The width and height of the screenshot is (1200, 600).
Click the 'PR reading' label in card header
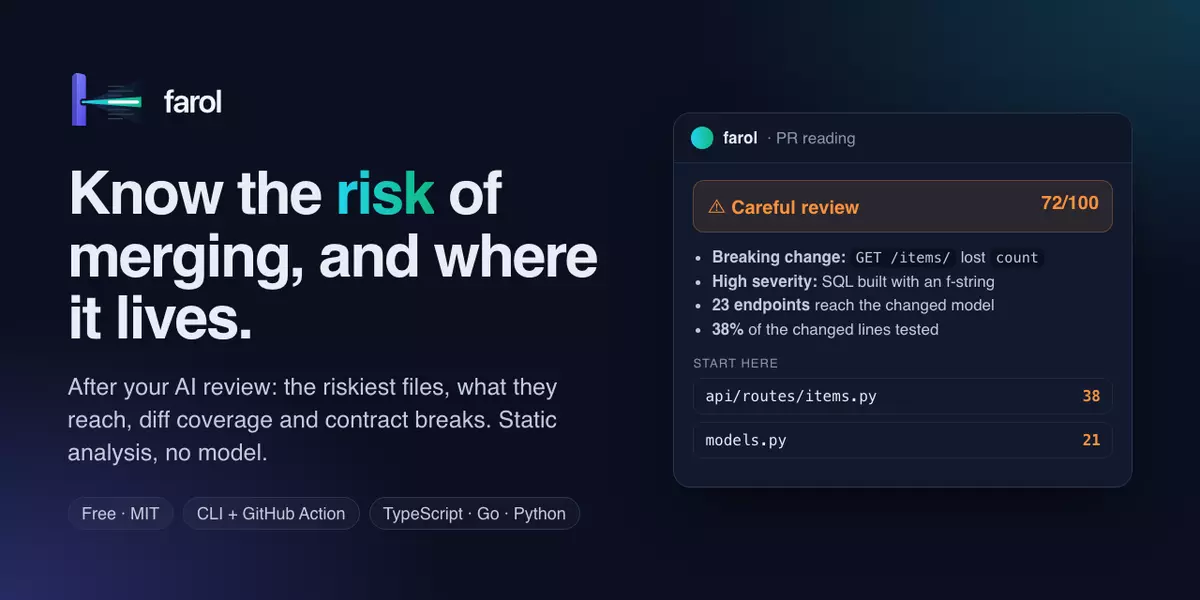[816, 138]
